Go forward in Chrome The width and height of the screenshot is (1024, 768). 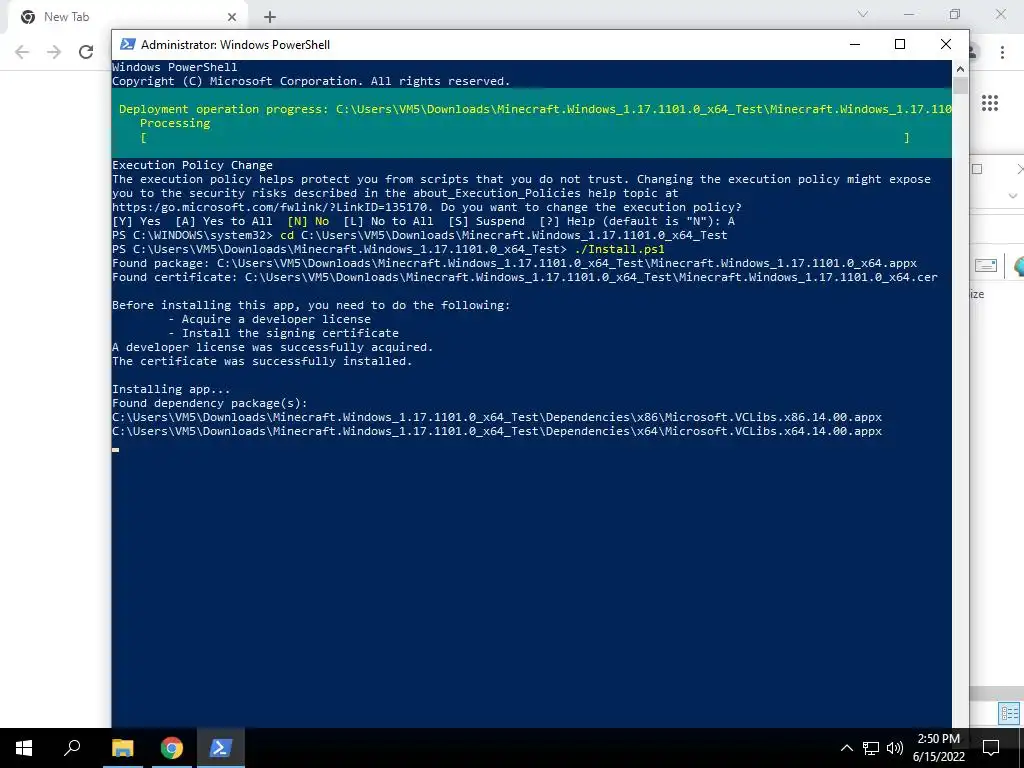tap(54, 52)
